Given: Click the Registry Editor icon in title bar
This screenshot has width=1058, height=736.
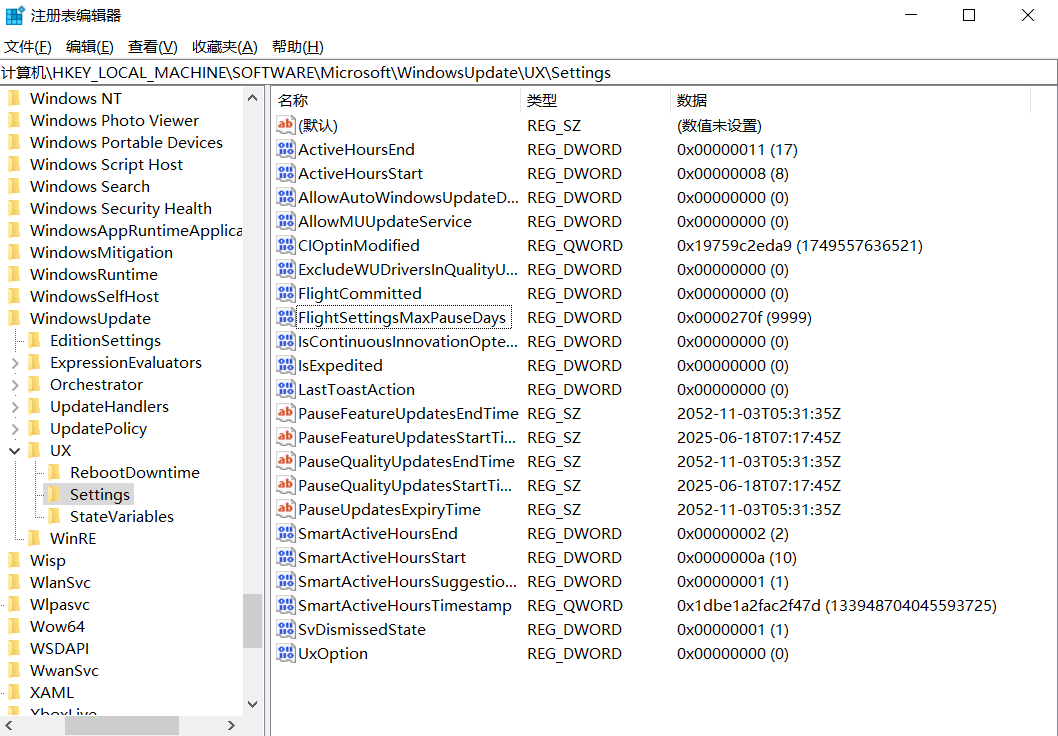Looking at the screenshot, I should pos(15,15).
